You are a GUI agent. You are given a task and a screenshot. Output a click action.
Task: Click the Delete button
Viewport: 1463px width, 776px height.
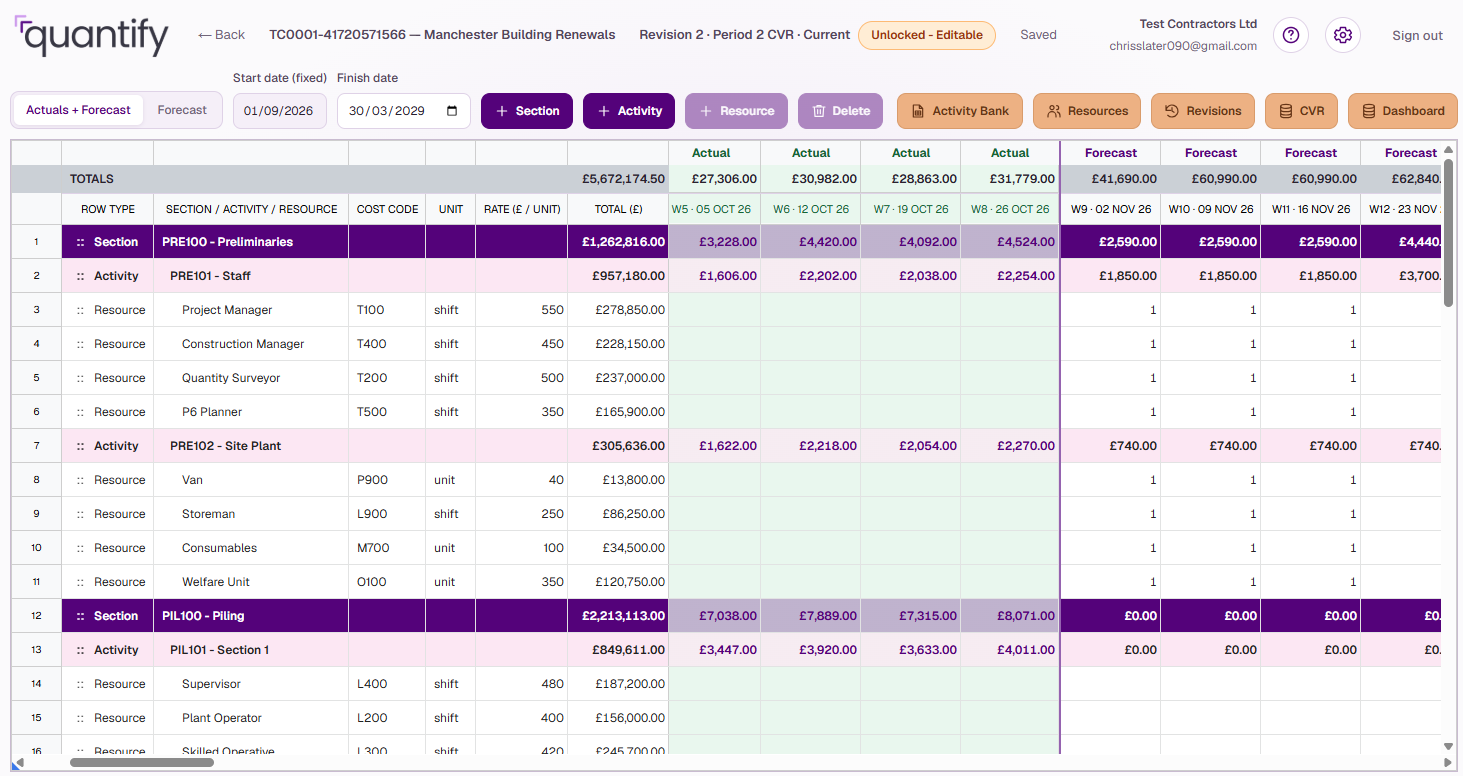pos(840,111)
